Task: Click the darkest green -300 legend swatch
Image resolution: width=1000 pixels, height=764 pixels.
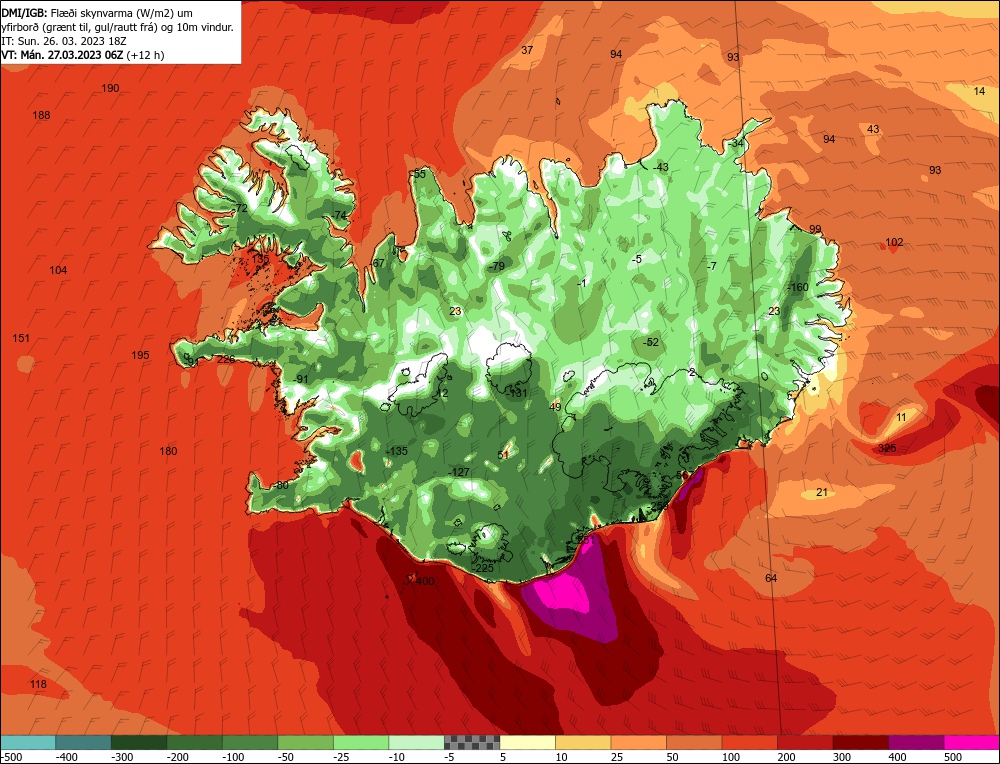Action: point(139,742)
